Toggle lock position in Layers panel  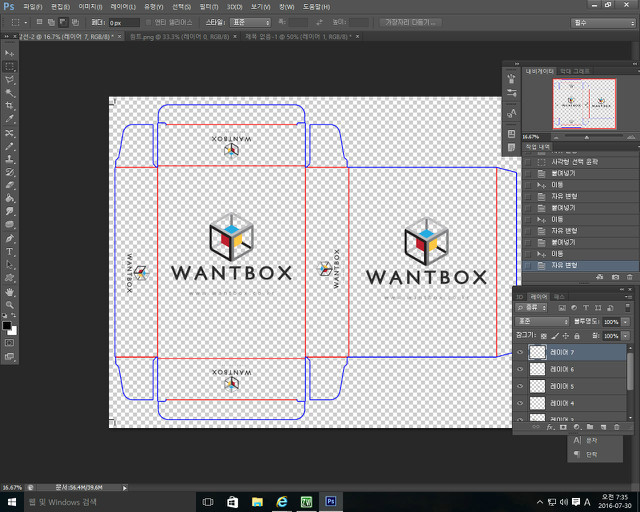point(566,336)
